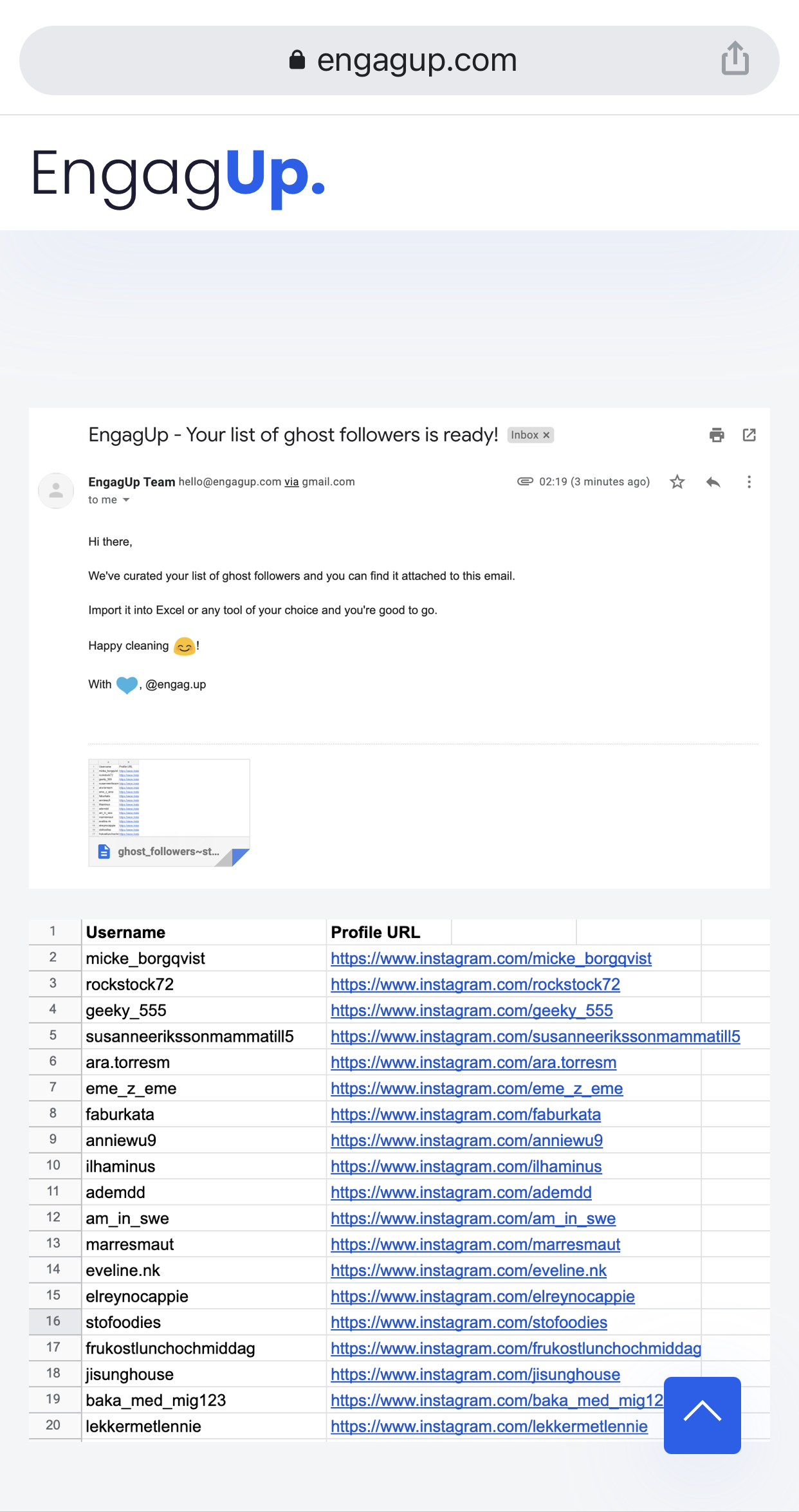Click the reply arrow icon

[713, 482]
